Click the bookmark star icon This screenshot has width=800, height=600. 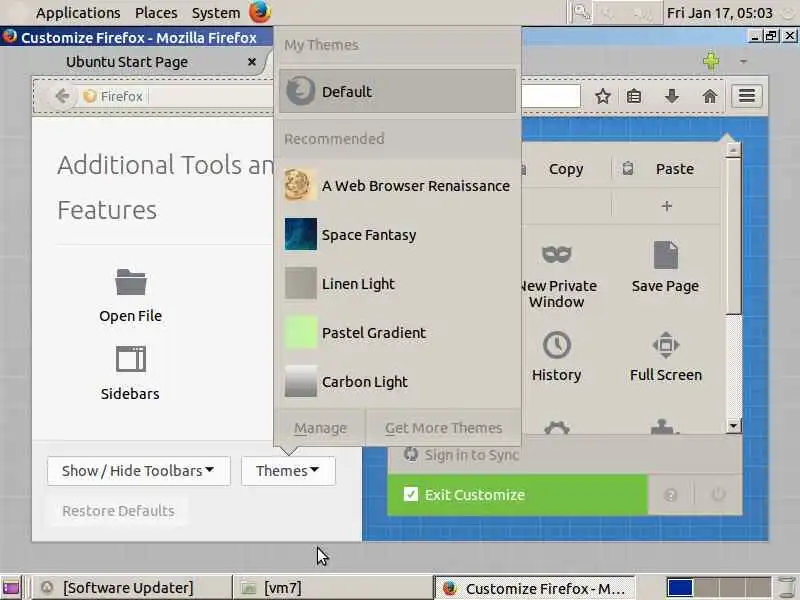click(603, 96)
